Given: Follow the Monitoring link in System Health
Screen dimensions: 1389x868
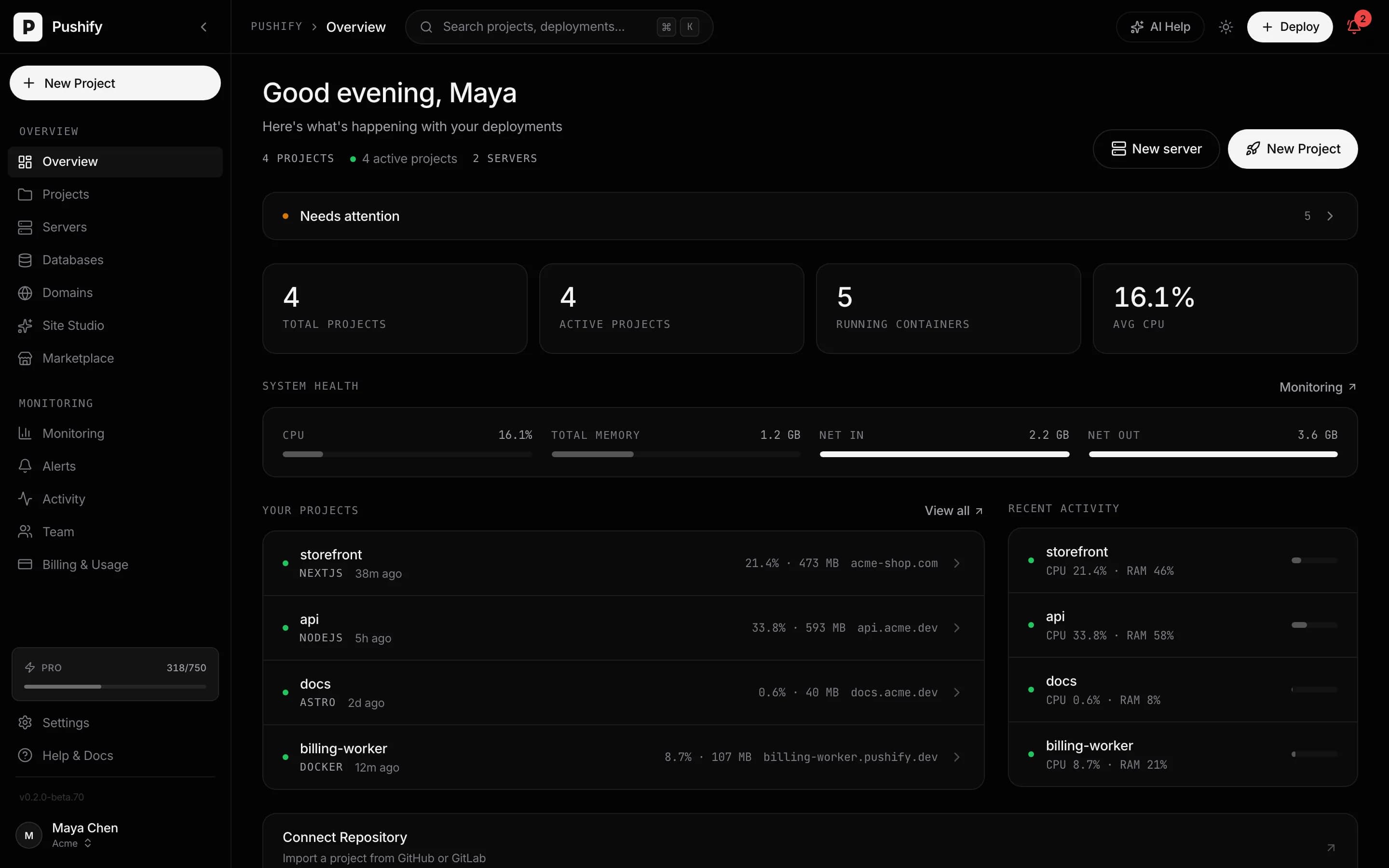Looking at the screenshot, I should tap(1317, 387).
